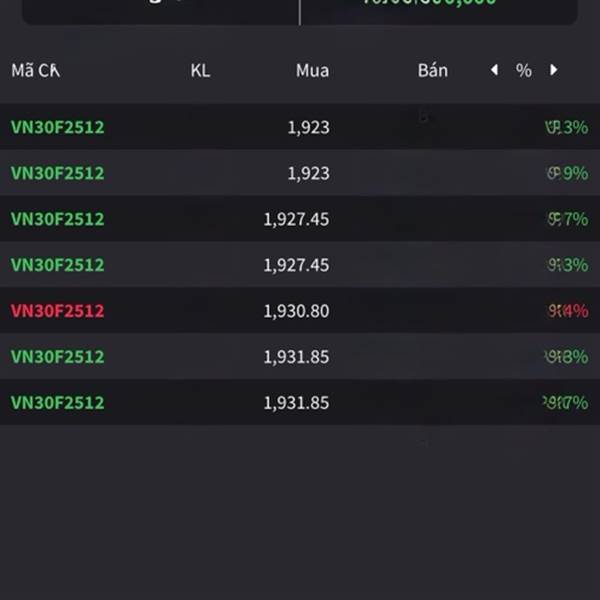Click the green total value at the top
Screen dimensions: 600x600
[x=429, y=2]
